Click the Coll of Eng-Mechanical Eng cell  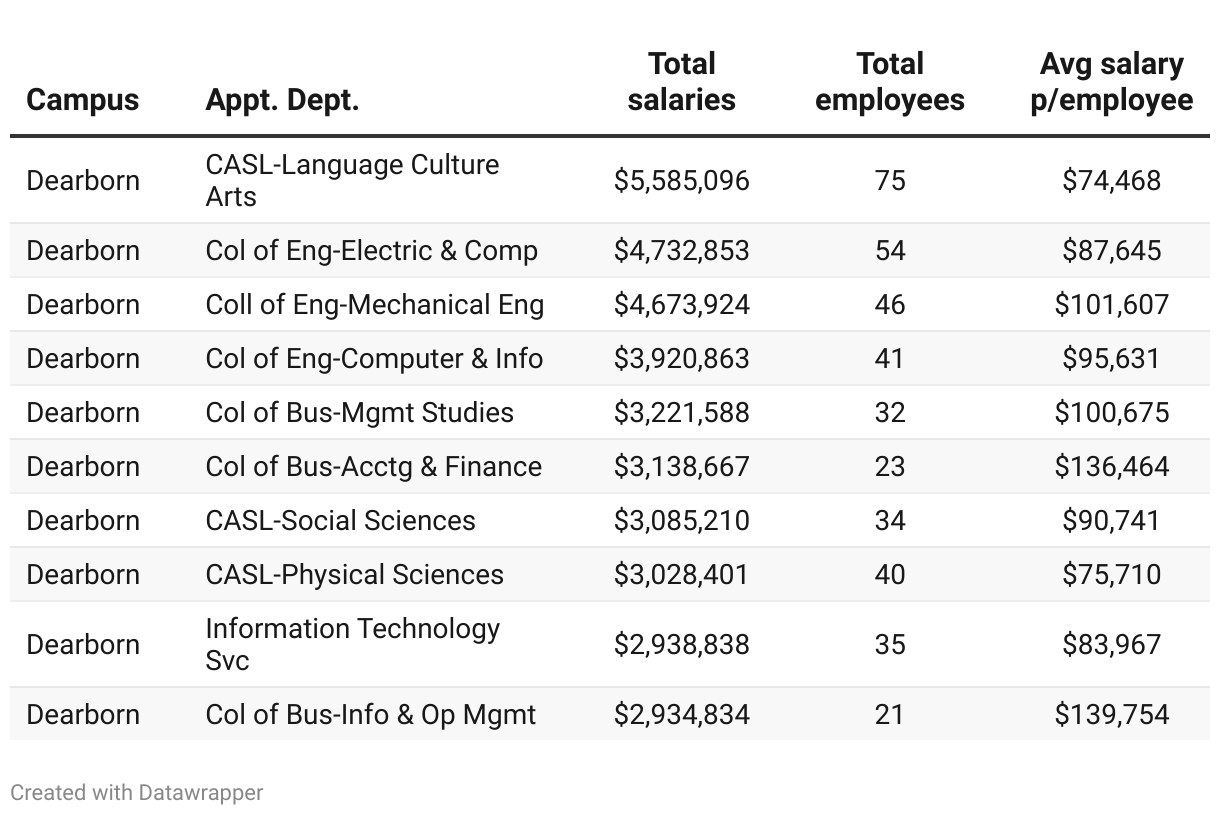coord(374,304)
